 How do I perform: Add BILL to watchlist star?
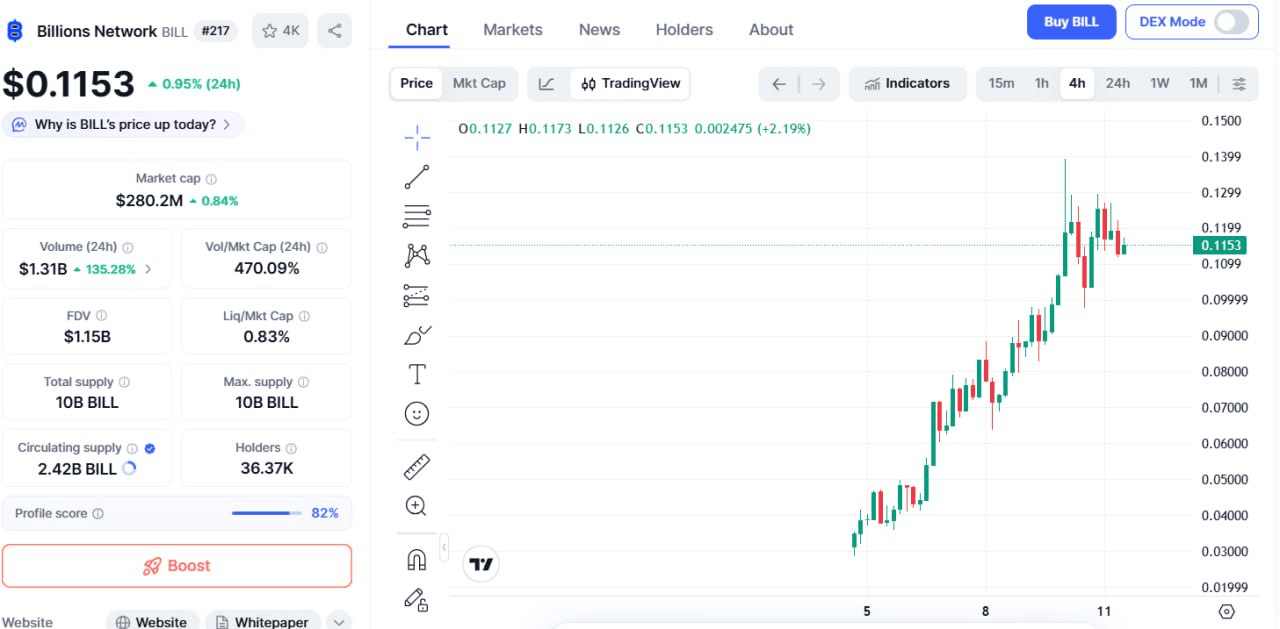pos(280,31)
